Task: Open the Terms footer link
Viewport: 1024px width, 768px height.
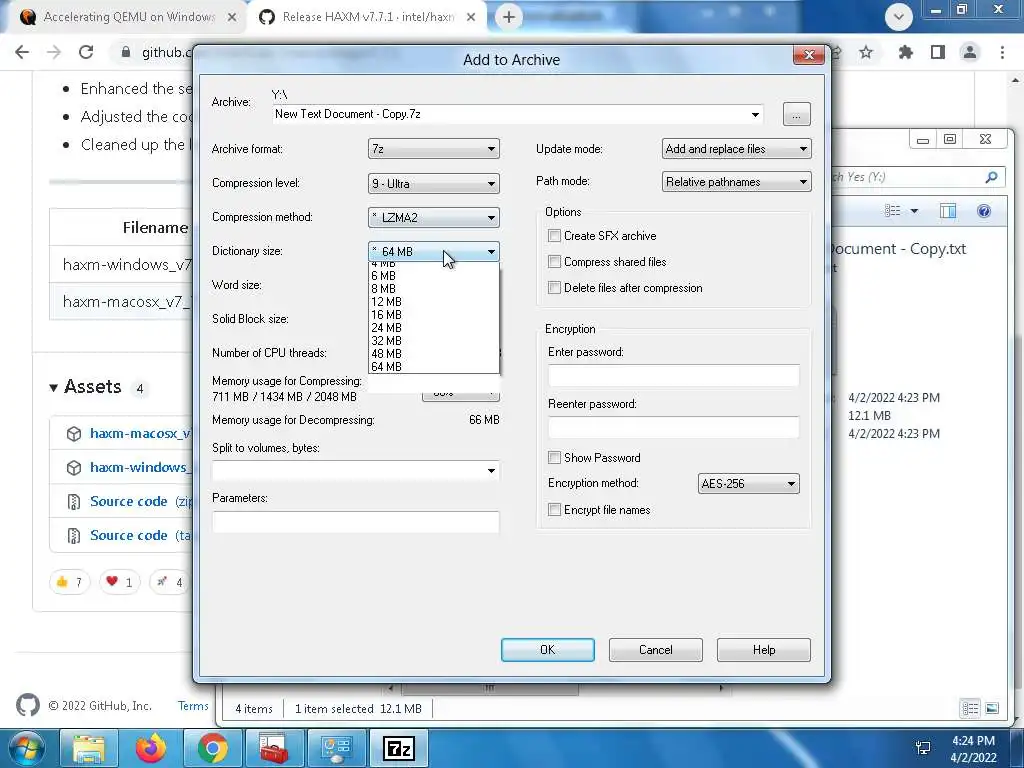Action: tap(193, 706)
